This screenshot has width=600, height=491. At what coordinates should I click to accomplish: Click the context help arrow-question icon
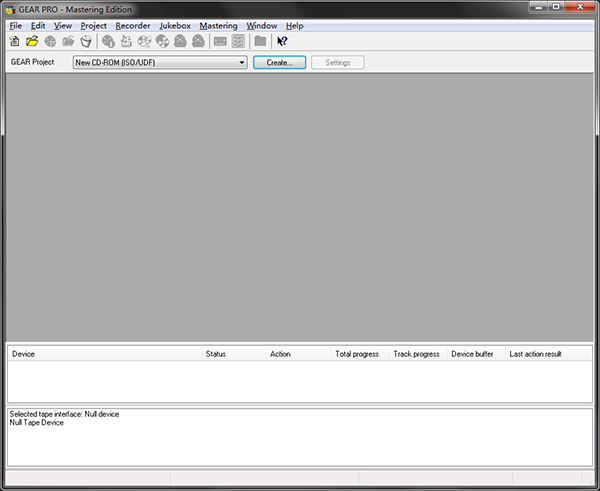[282, 41]
